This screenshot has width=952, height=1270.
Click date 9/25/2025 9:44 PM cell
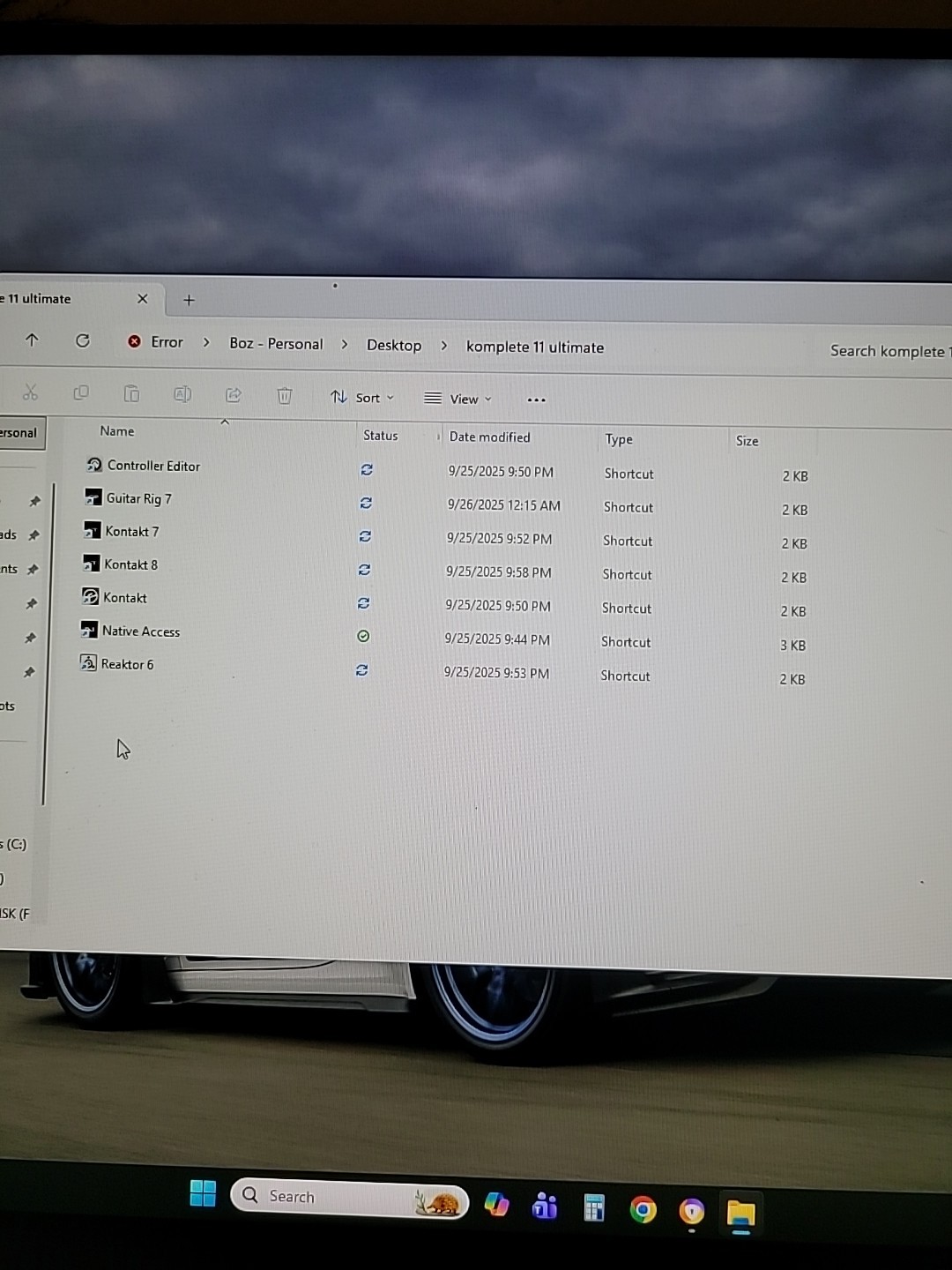point(497,639)
